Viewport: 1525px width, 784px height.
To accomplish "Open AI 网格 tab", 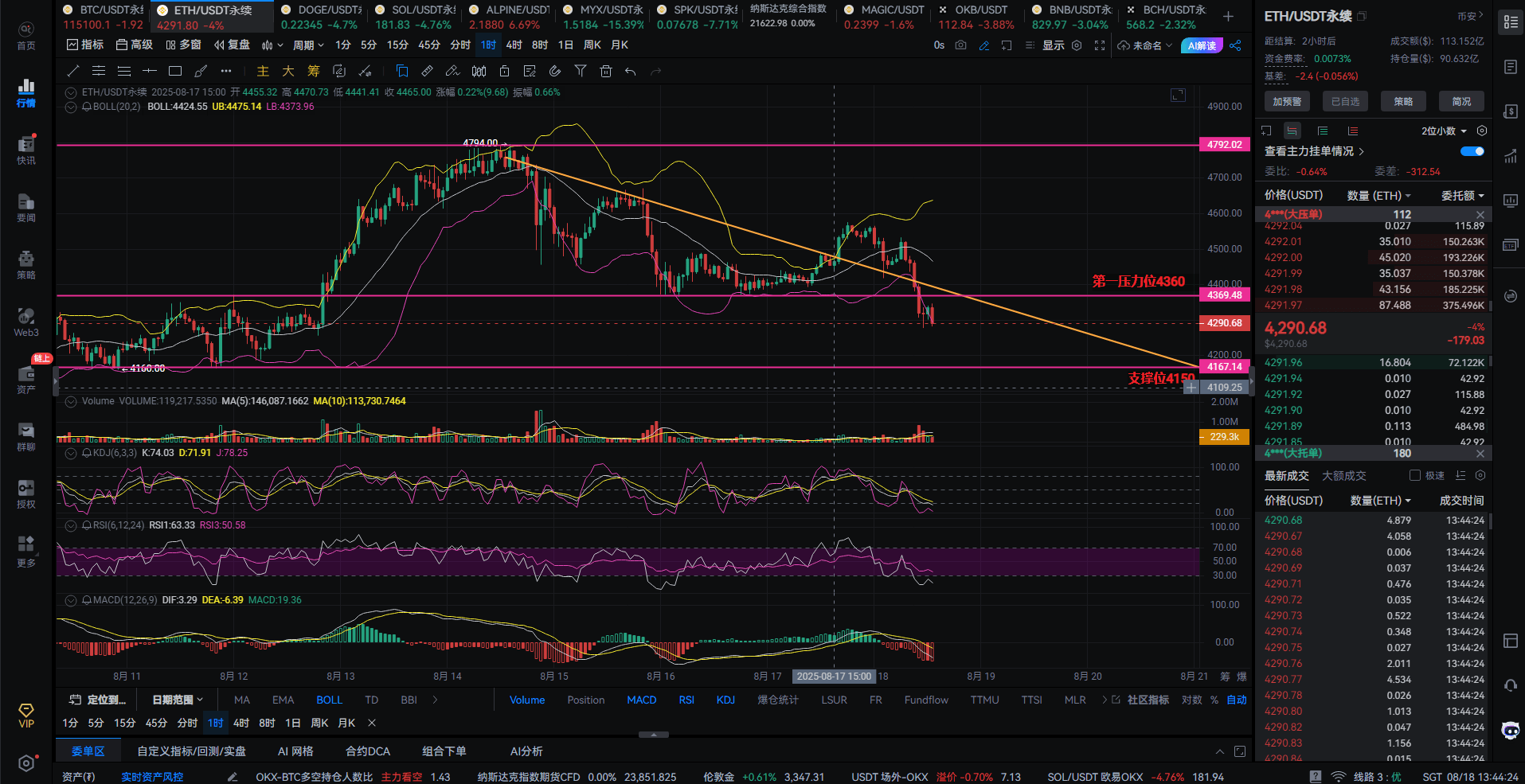I will coord(295,751).
